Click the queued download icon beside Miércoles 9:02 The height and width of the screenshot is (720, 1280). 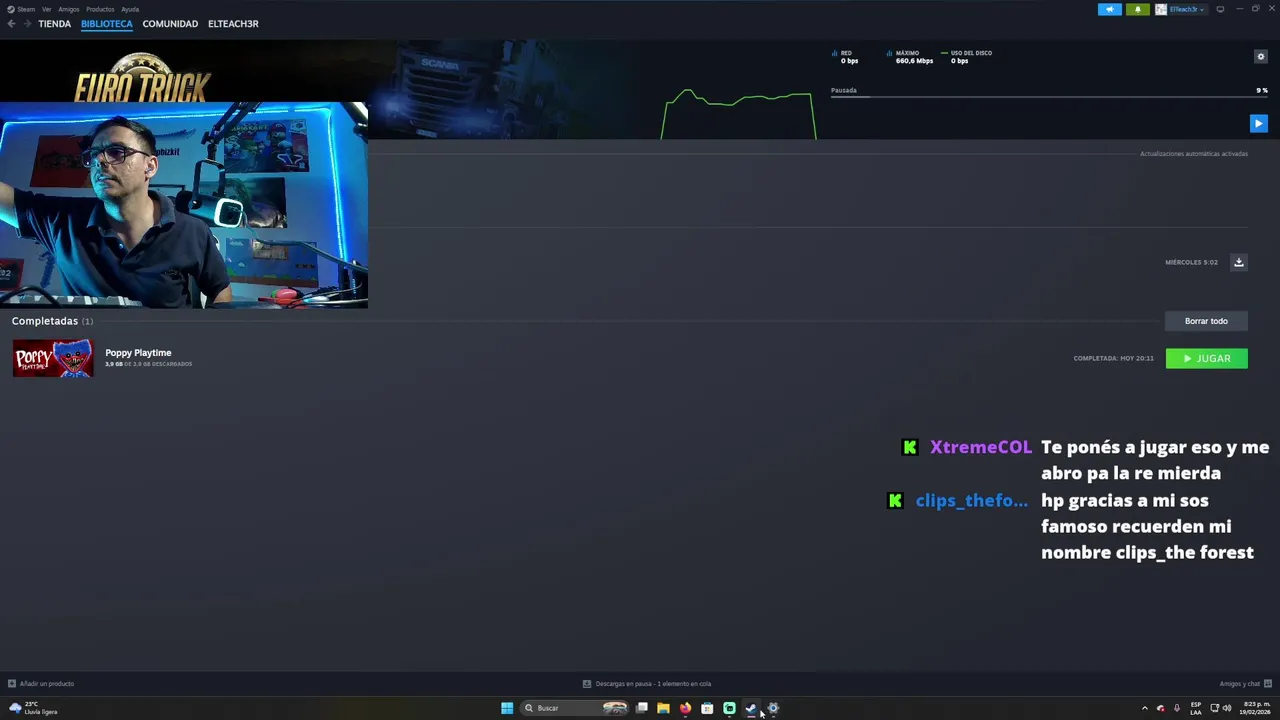1238,262
